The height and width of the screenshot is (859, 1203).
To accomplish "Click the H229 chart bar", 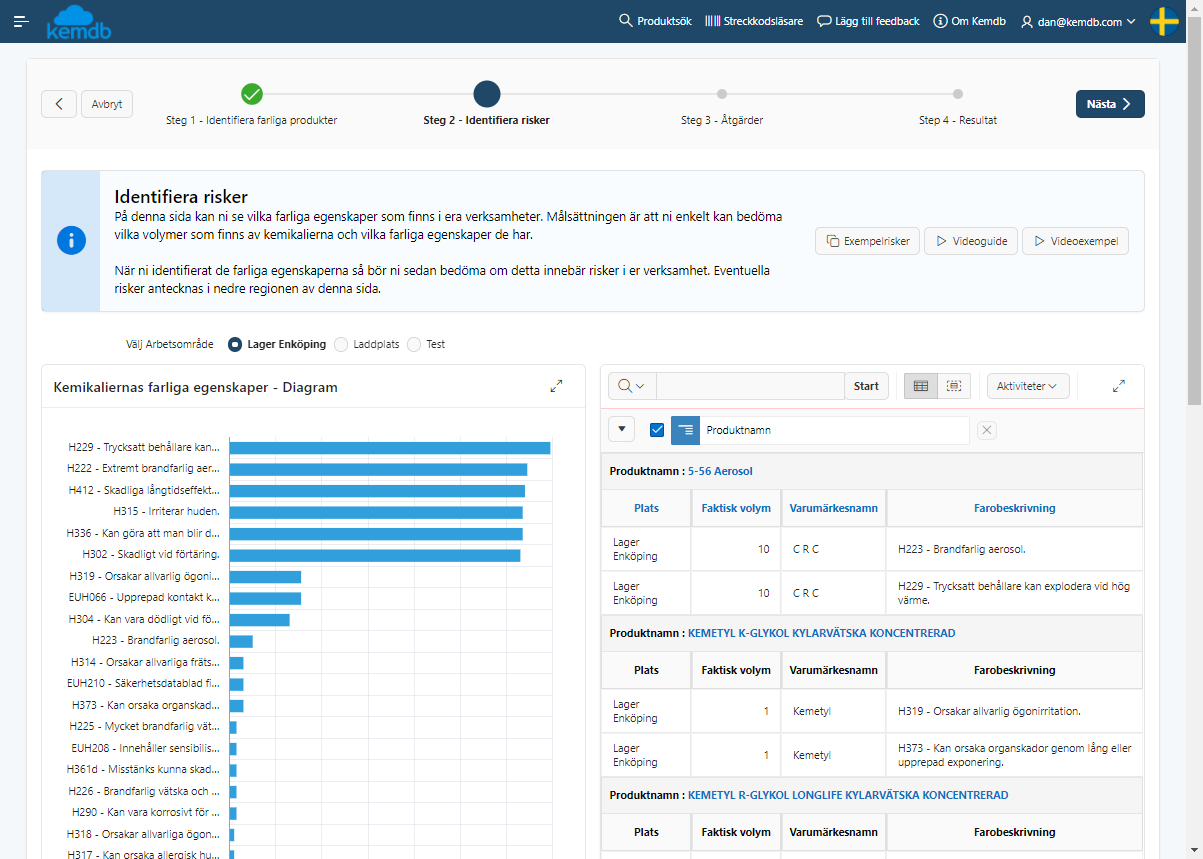I will [x=390, y=448].
